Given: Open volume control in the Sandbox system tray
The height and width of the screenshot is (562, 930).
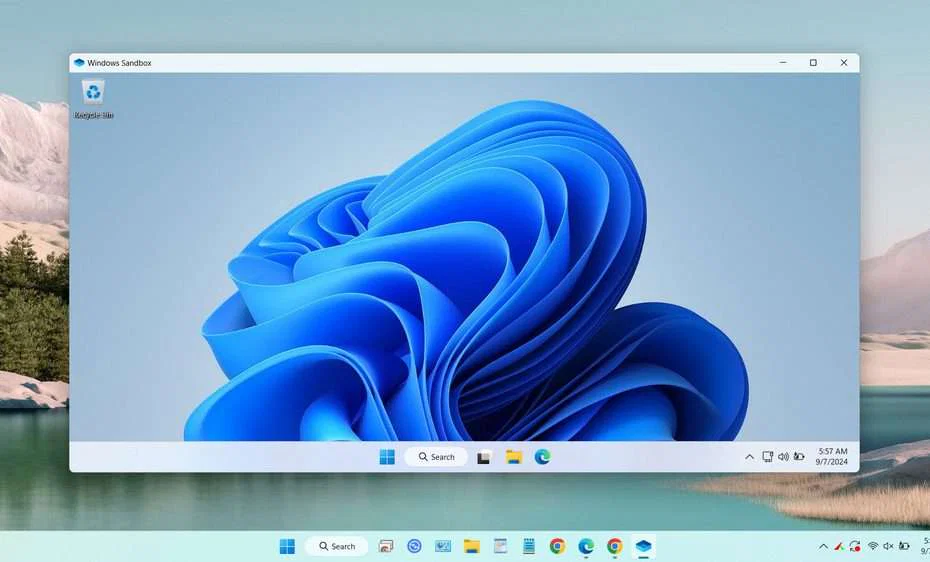Looking at the screenshot, I should pyautogui.click(x=784, y=456).
